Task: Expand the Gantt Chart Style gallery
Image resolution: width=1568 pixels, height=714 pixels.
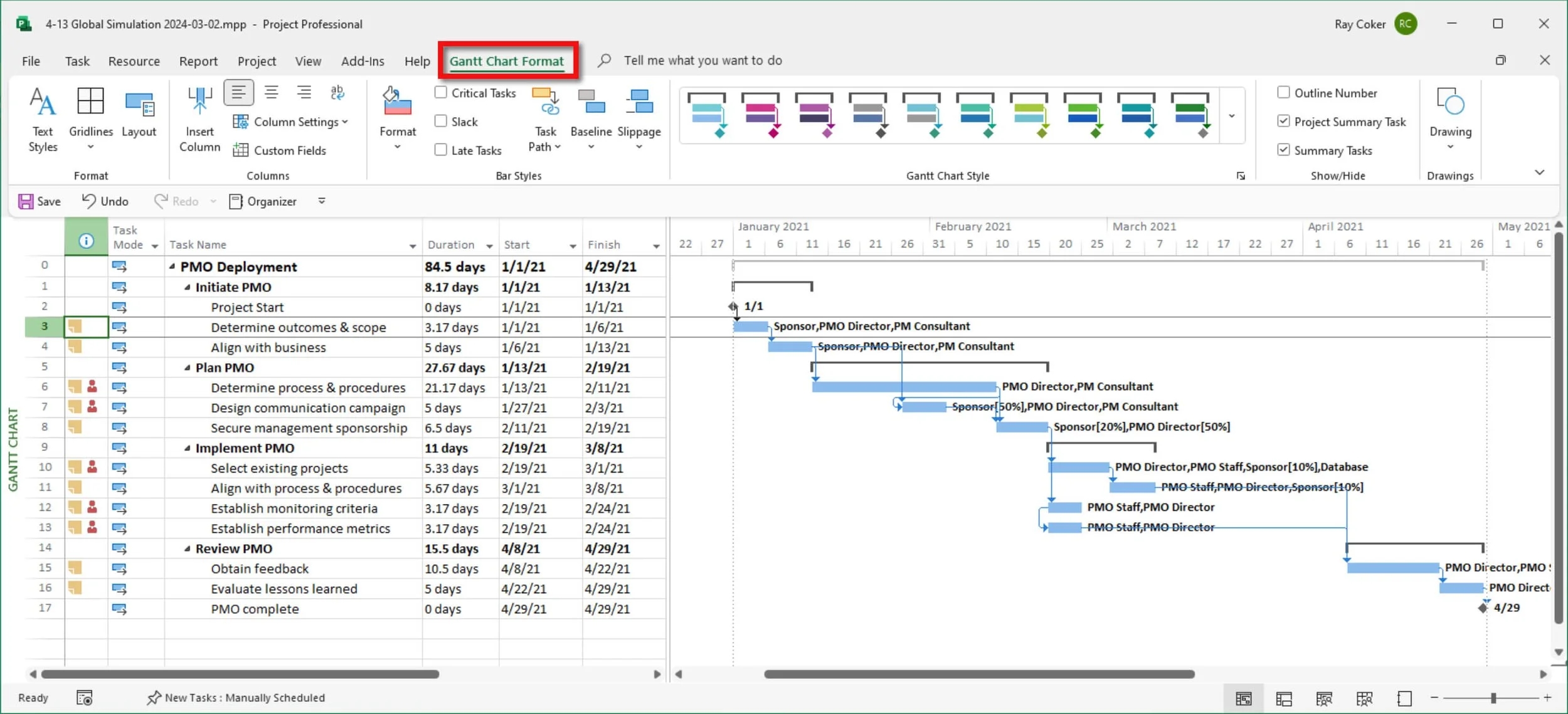Action: click(x=1231, y=116)
